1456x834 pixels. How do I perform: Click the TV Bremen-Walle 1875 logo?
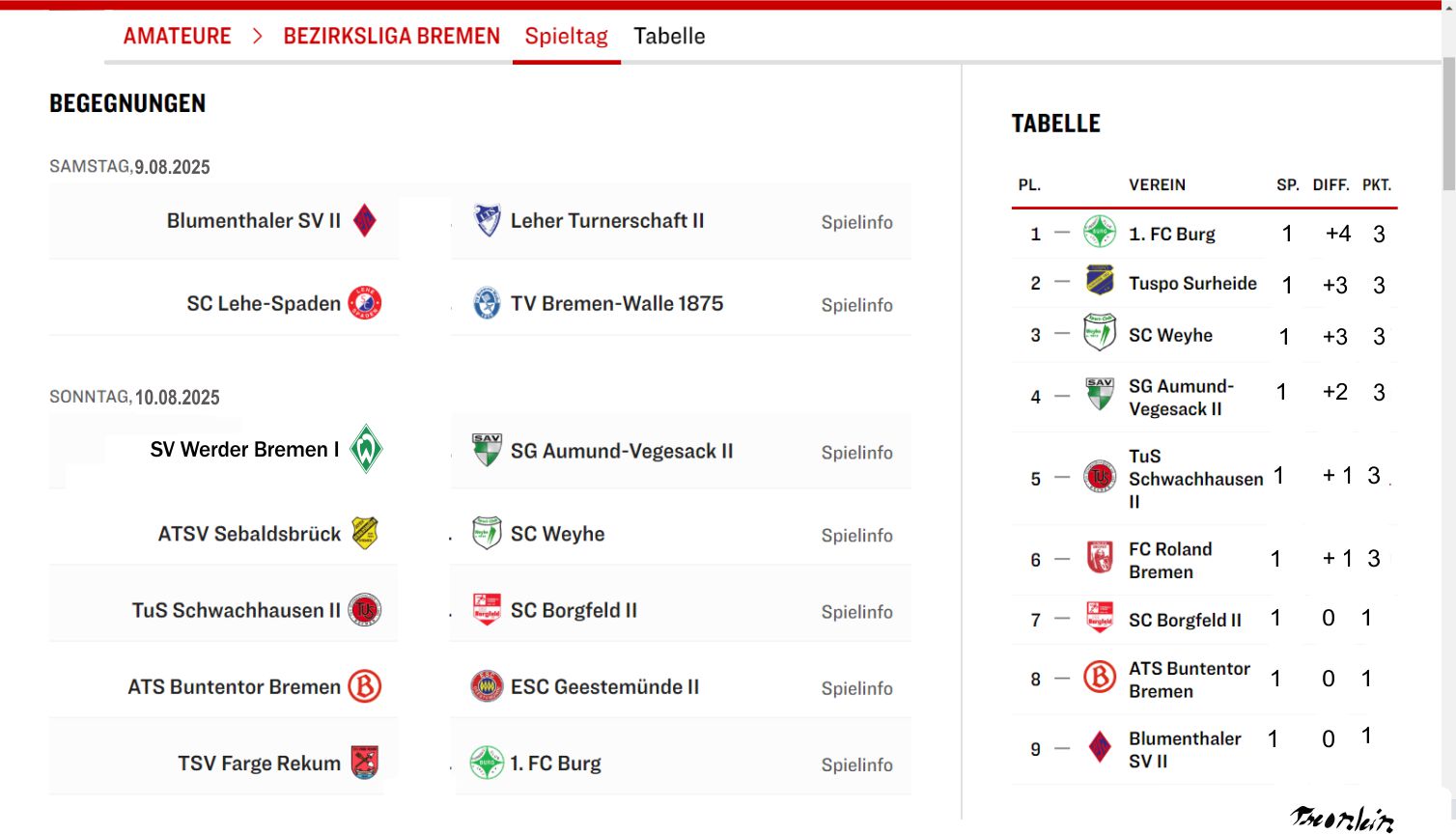(x=487, y=303)
